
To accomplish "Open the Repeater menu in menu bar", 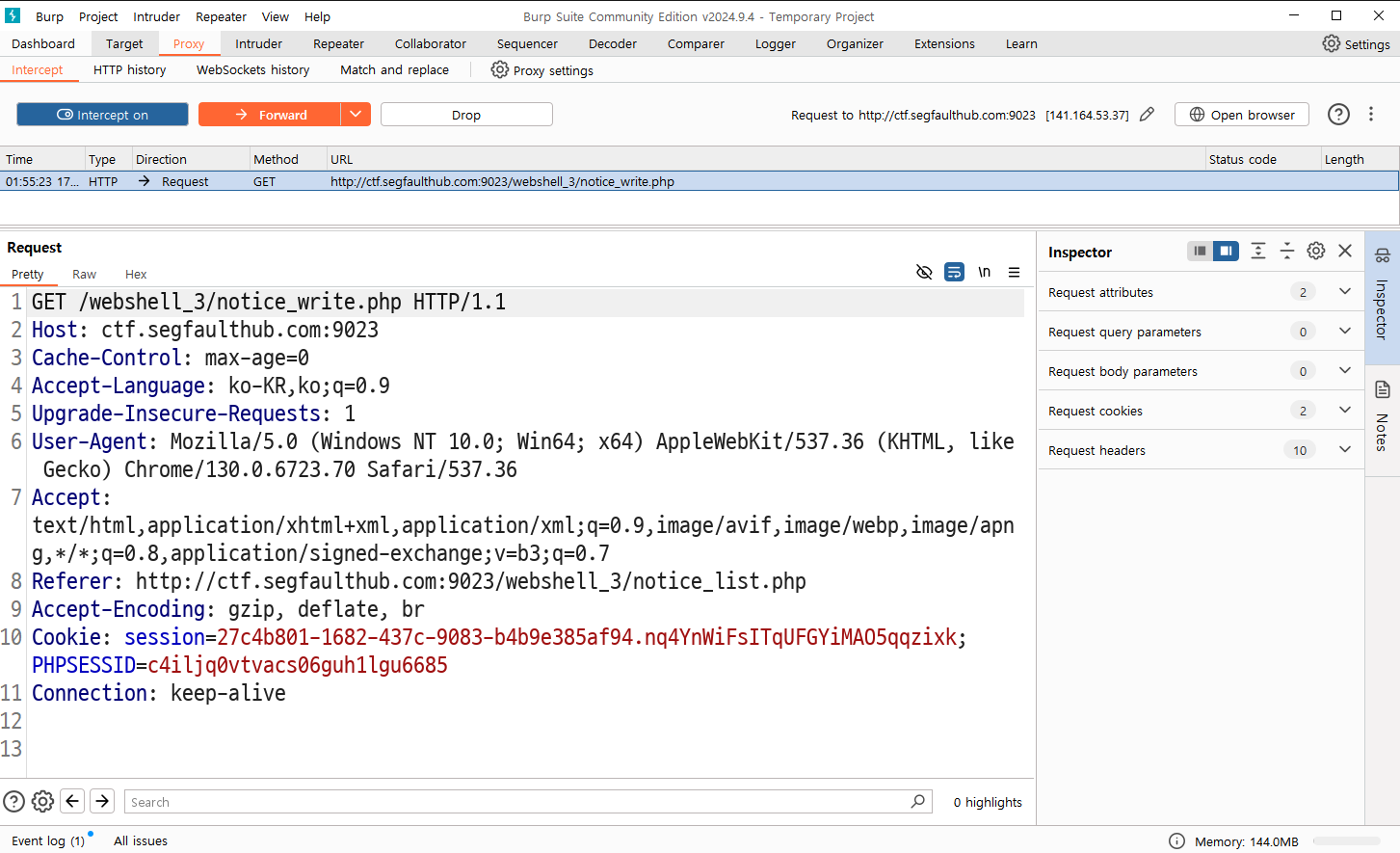I will pos(221,16).
